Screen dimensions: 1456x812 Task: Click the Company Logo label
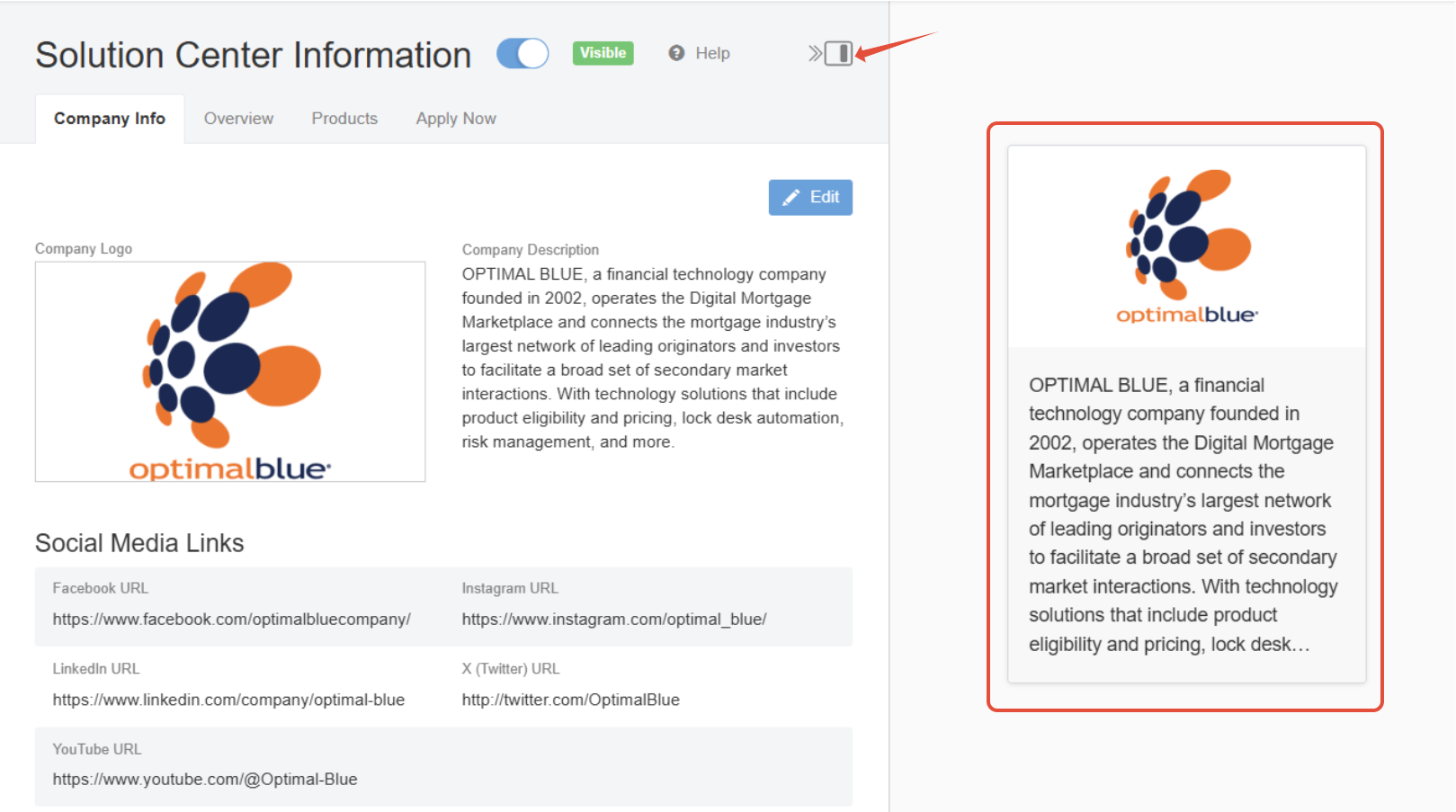84,249
